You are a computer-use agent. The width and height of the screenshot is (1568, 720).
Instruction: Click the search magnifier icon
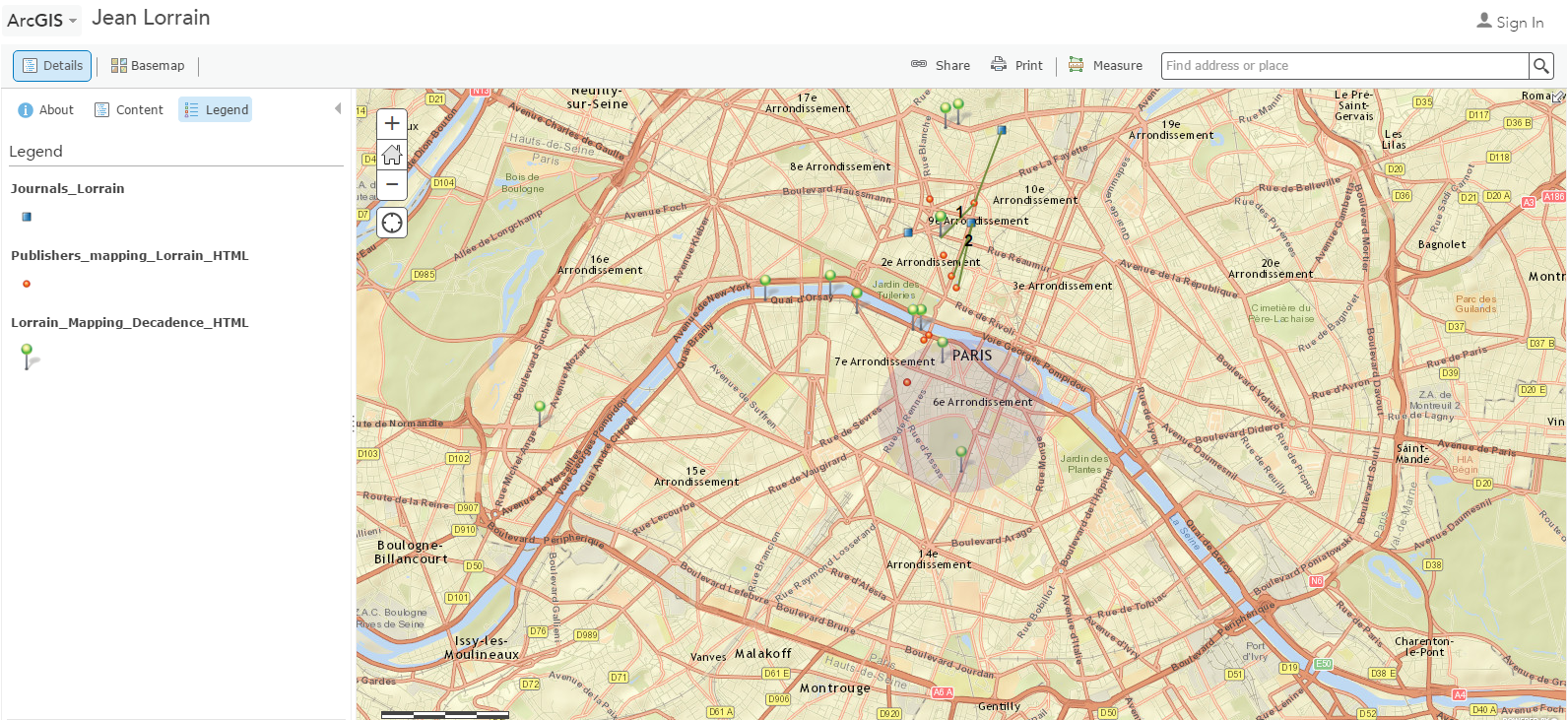coord(1540,66)
